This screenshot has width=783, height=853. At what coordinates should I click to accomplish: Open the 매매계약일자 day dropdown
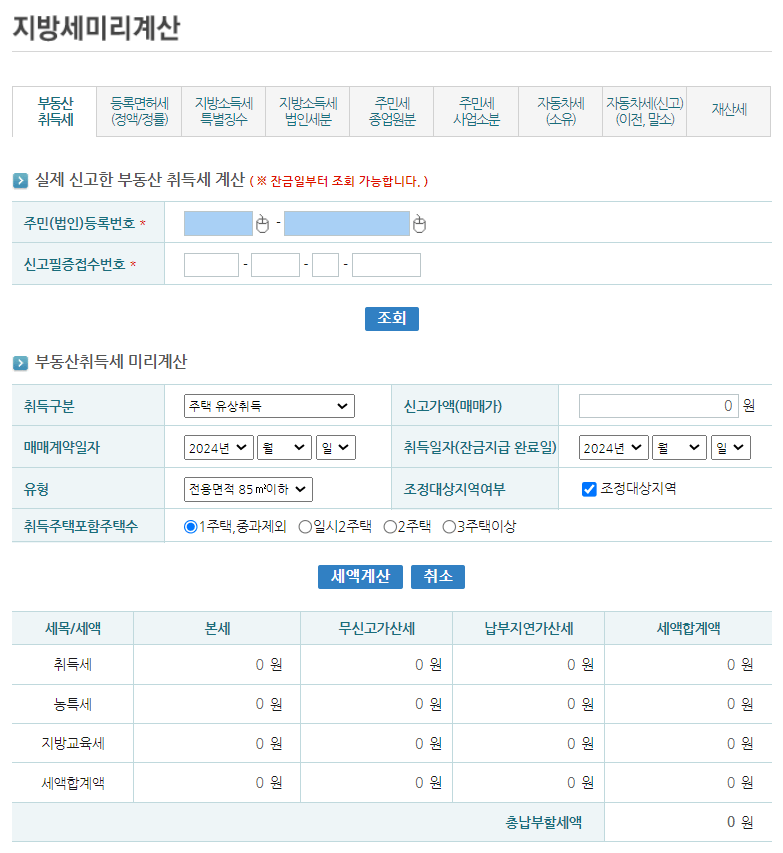click(x=336, y=448)
